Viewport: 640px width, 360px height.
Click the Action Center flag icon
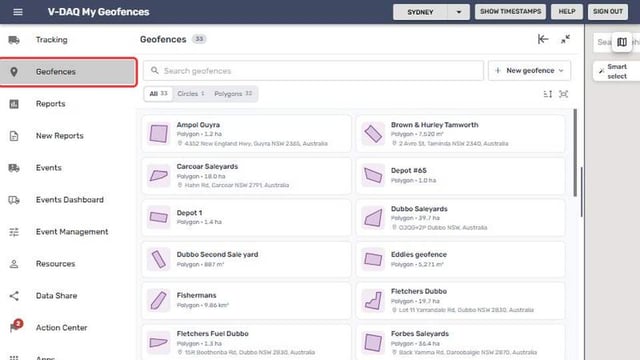(16, 326)
